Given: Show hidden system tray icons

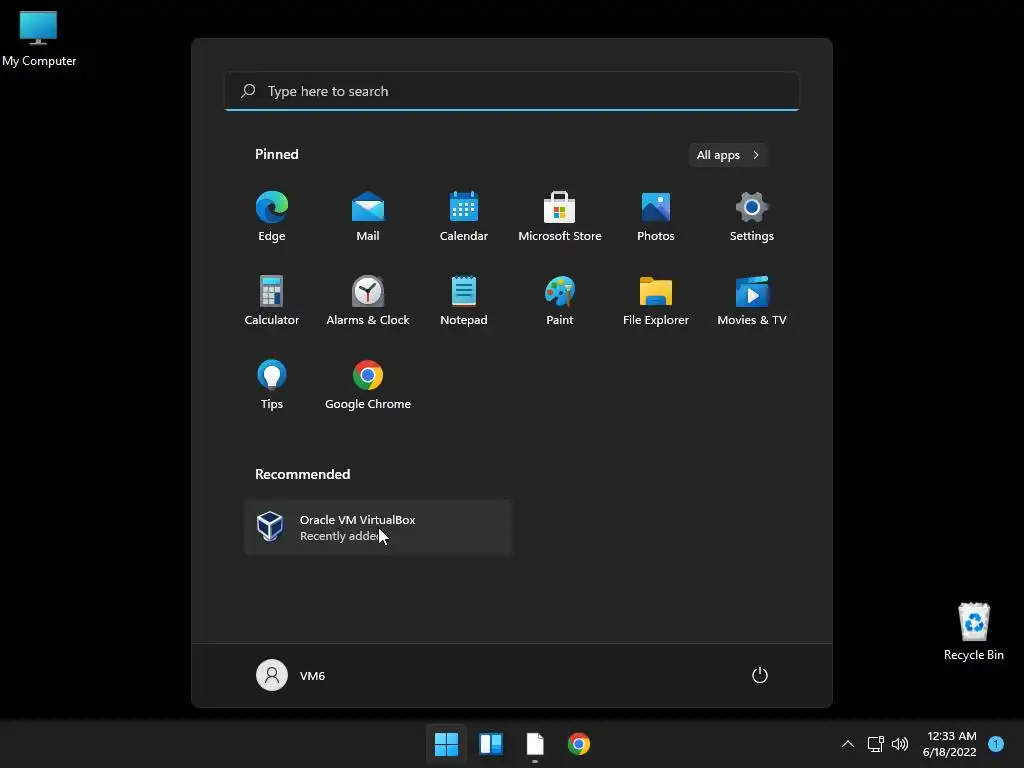Looking at the screenshot, I should (848, 744).
